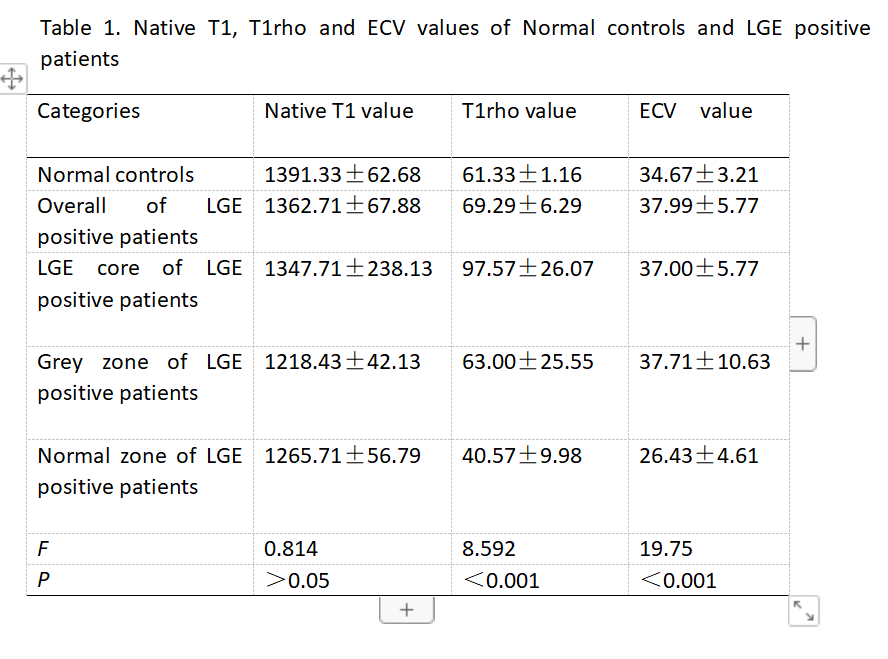This screenshot has width=888, height=659.
Task: Click the cell containing 1391.33±62.68
Action: [342, 175]
